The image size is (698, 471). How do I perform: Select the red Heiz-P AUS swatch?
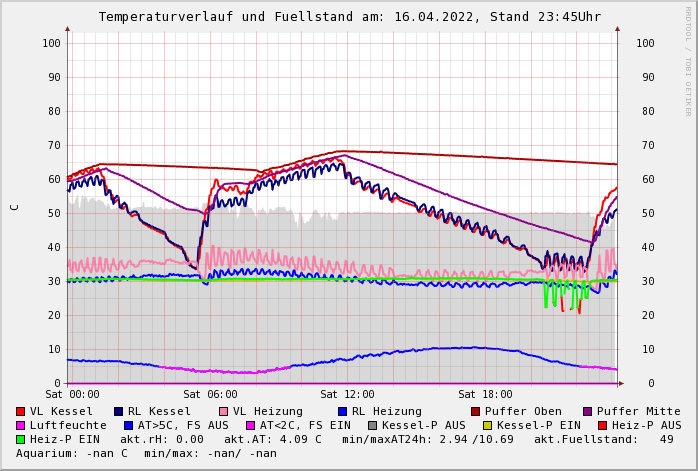pyautogui.click(x=602, y=425)
